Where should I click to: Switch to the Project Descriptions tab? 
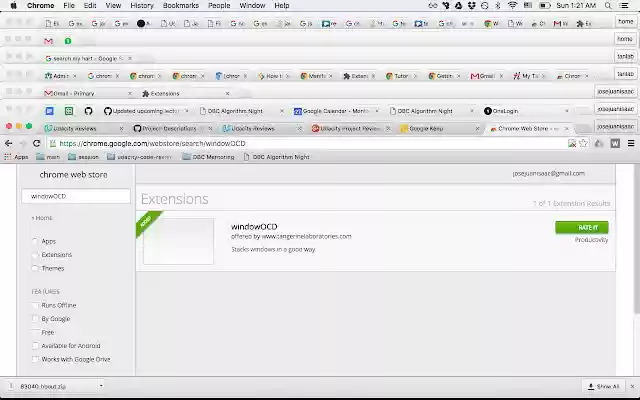coord(172,129)
